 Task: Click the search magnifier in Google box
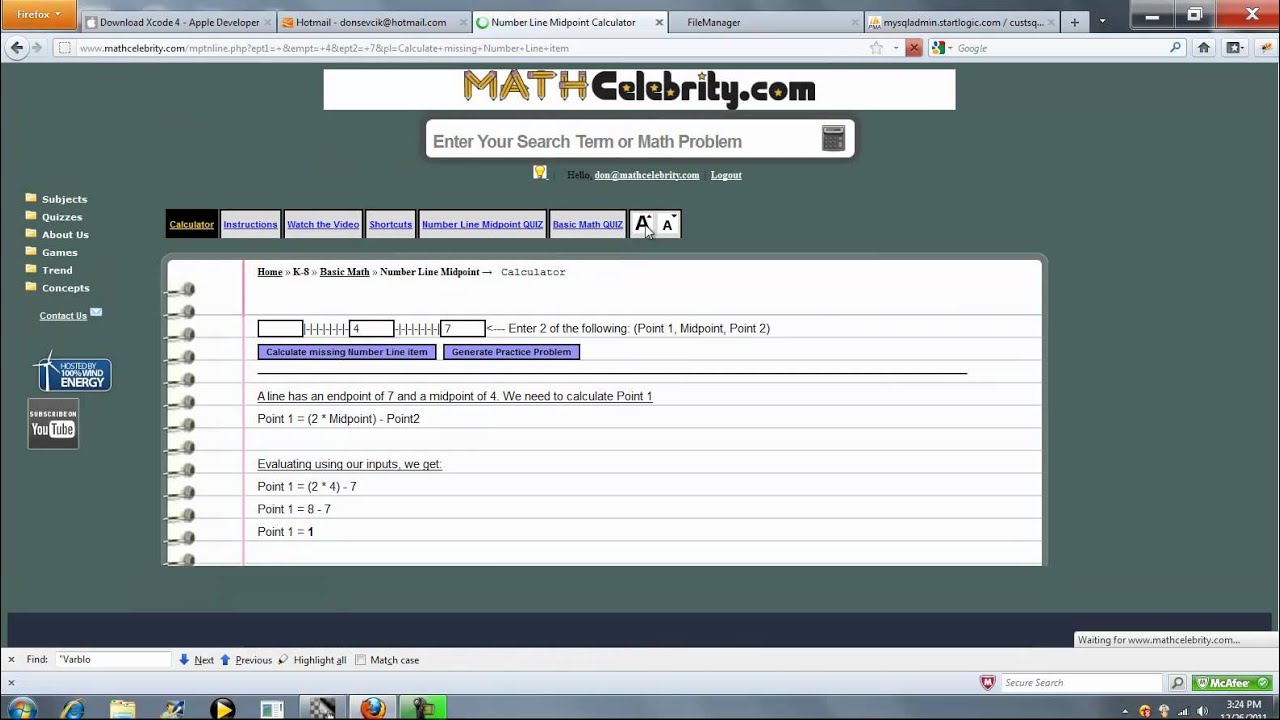coord(1175,48)
